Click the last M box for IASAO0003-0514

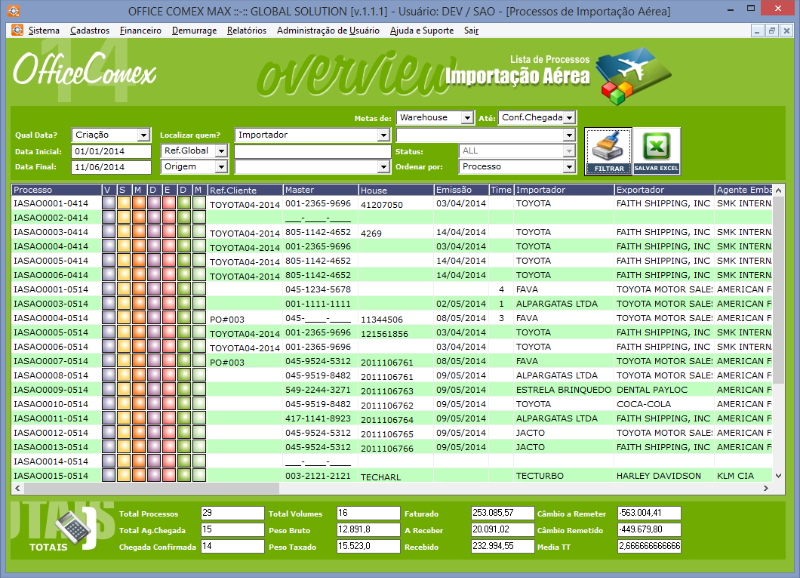click(x=199, y=304)
